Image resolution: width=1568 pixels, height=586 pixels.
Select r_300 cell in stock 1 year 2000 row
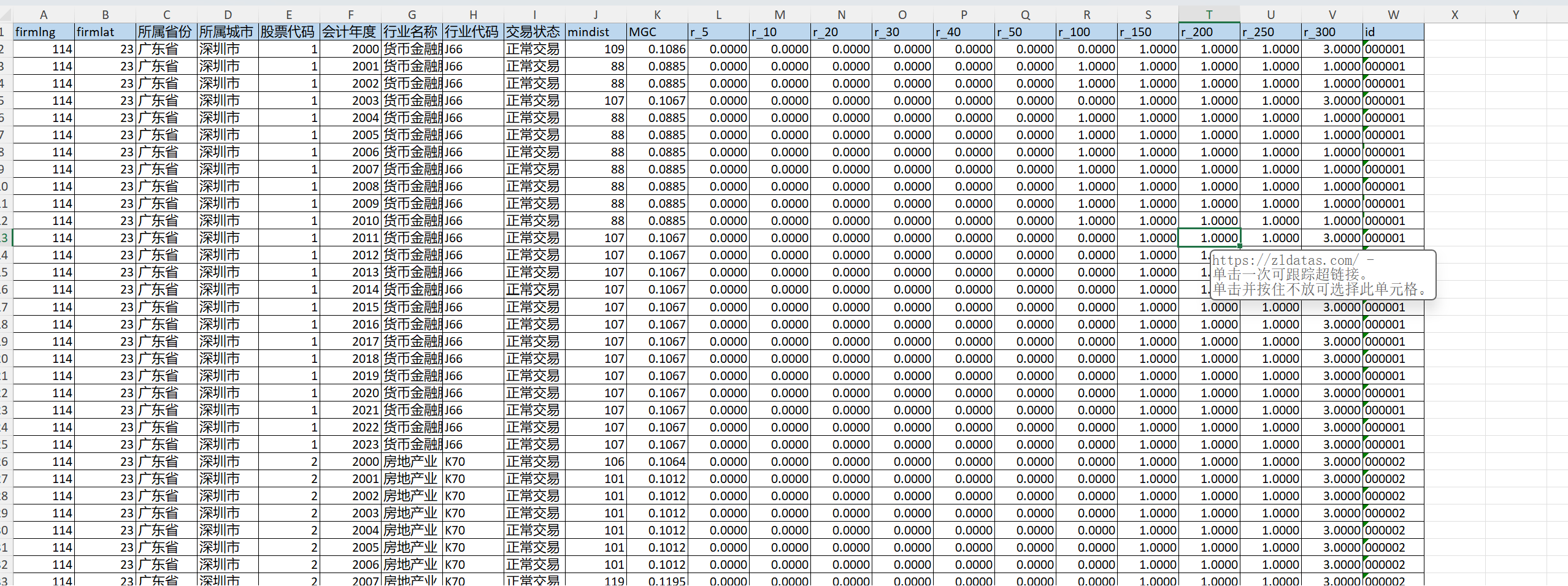tap(1332, 49)
